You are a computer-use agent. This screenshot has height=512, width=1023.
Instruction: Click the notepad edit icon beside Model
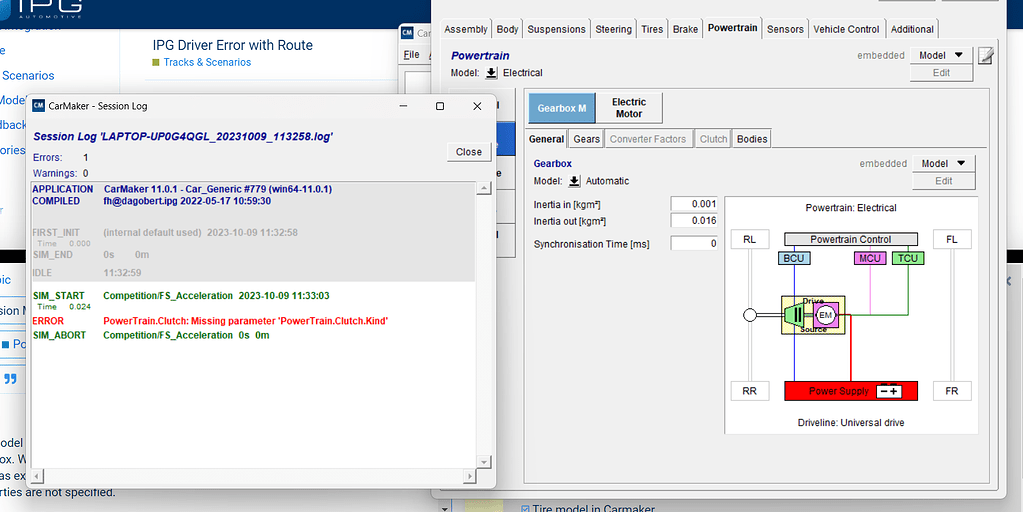tap(986, 55)
